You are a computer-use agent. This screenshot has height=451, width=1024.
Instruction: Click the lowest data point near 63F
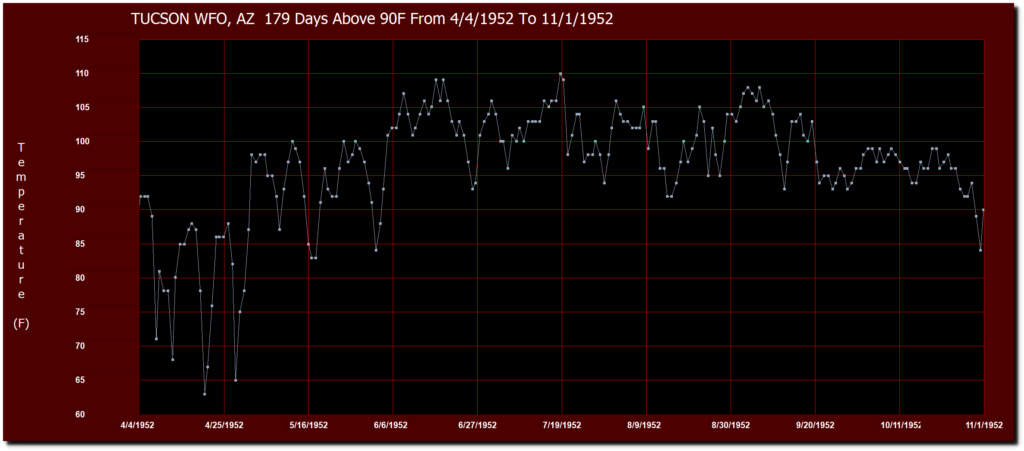(204, 394)
